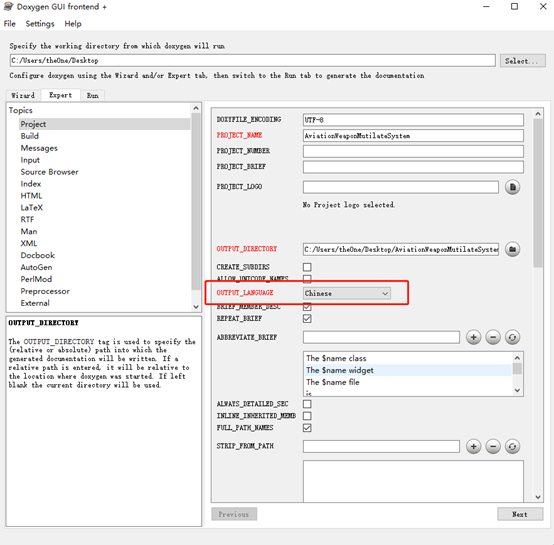This screenshot has width=554, height=545.
Task: Open the Settings menu
Action: [x=40, y=24]
